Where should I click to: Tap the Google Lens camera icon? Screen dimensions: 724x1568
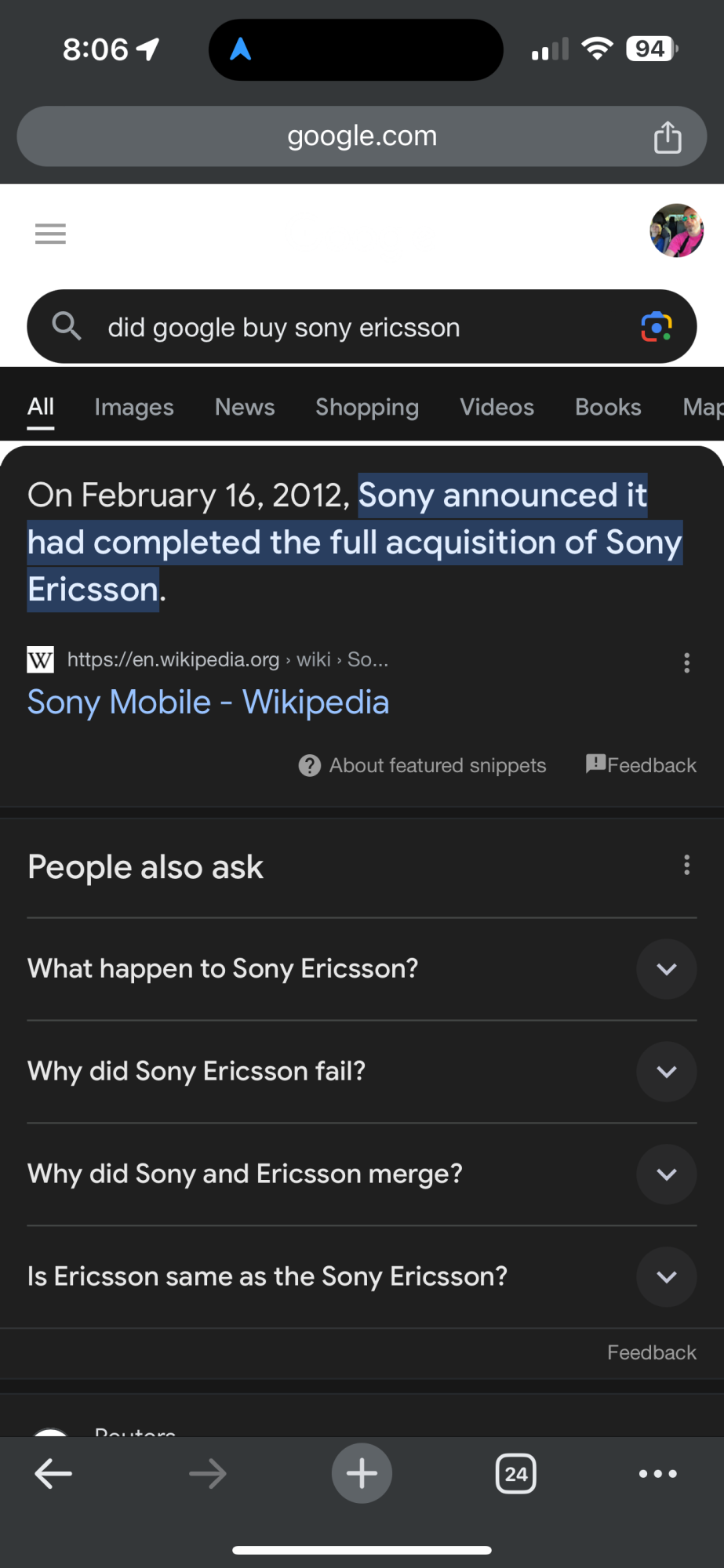pyautogui.click(x=656, y=327)
